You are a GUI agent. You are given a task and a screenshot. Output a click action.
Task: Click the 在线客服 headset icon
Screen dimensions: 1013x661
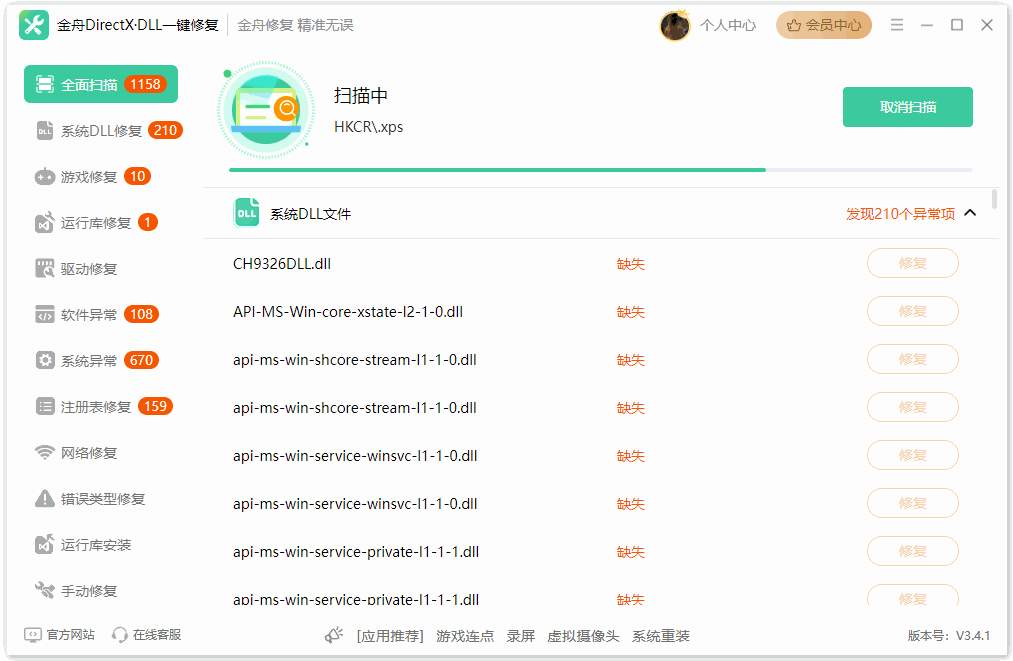[x=120, y=635]
